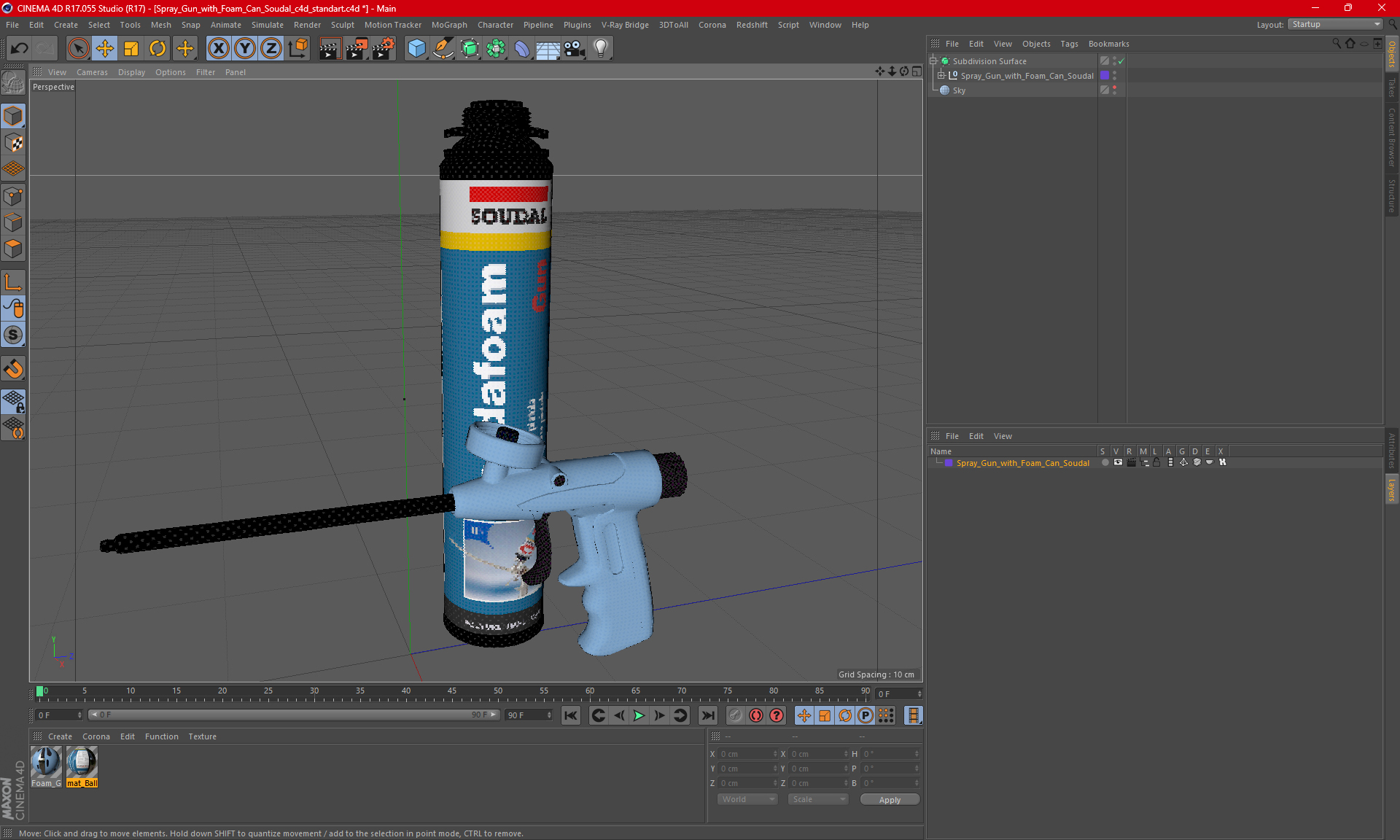The height and width of the screenshot is (840, 1400).
Task: Toggle Subdivision Surface enable checkmark
Action: click(x=1121, y=61)
